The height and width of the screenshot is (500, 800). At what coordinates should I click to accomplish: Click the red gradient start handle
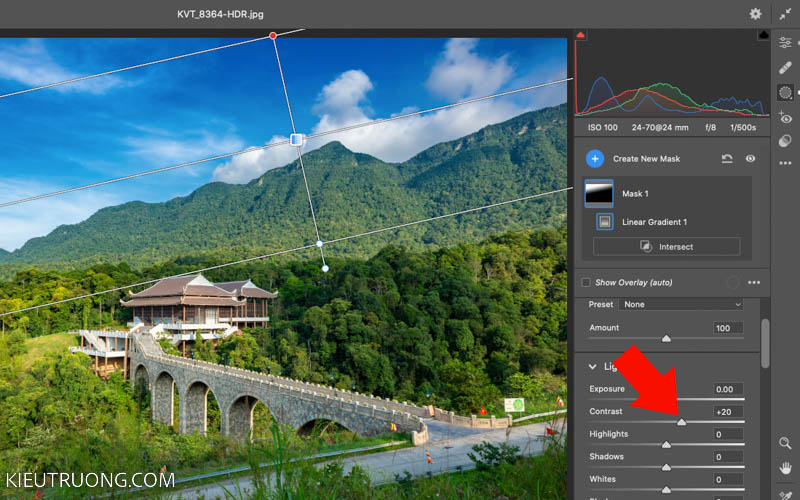pyautogui.click(x=273, y=36)
